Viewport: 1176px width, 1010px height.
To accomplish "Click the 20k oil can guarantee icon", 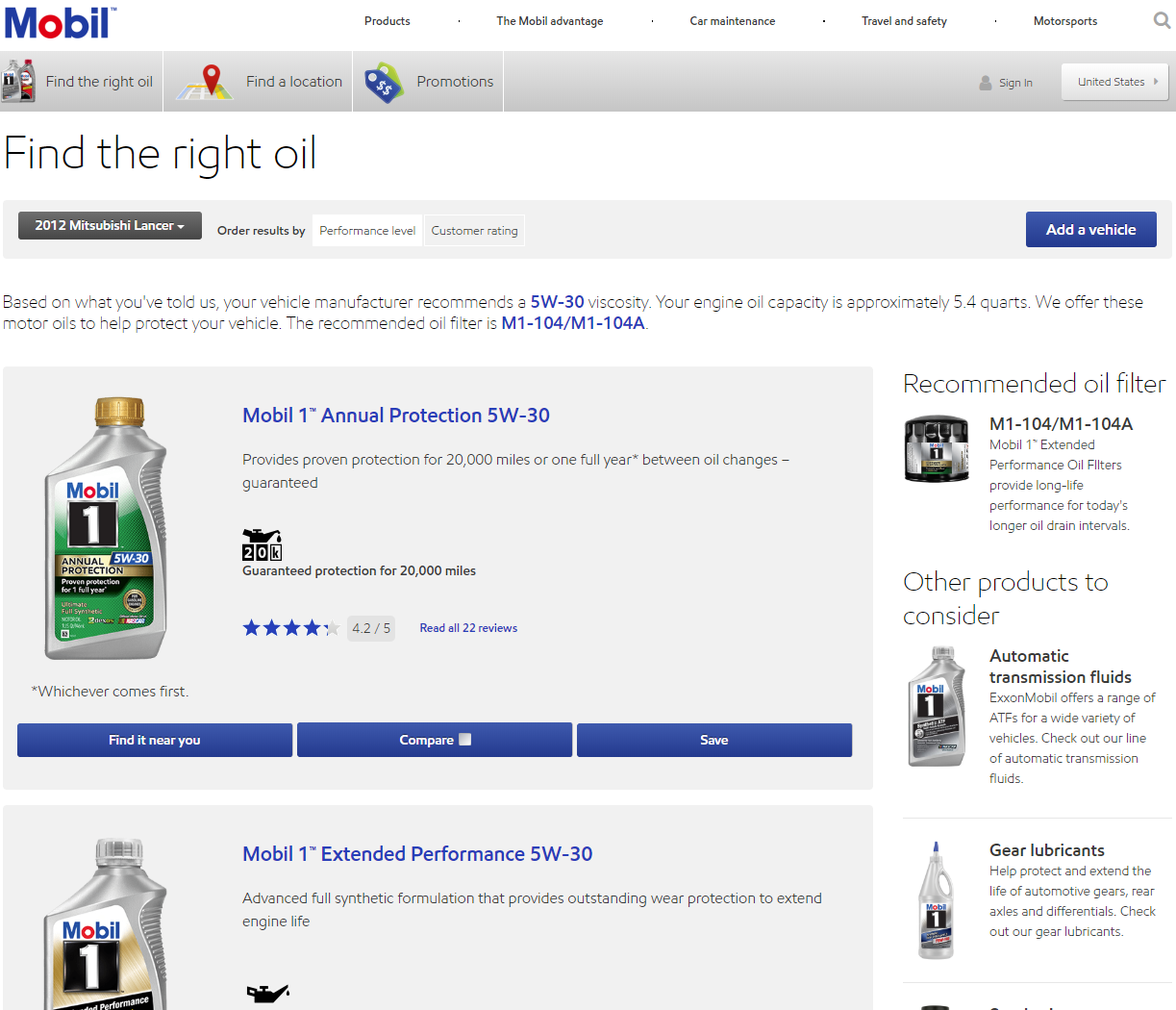I will coord(262,543).
